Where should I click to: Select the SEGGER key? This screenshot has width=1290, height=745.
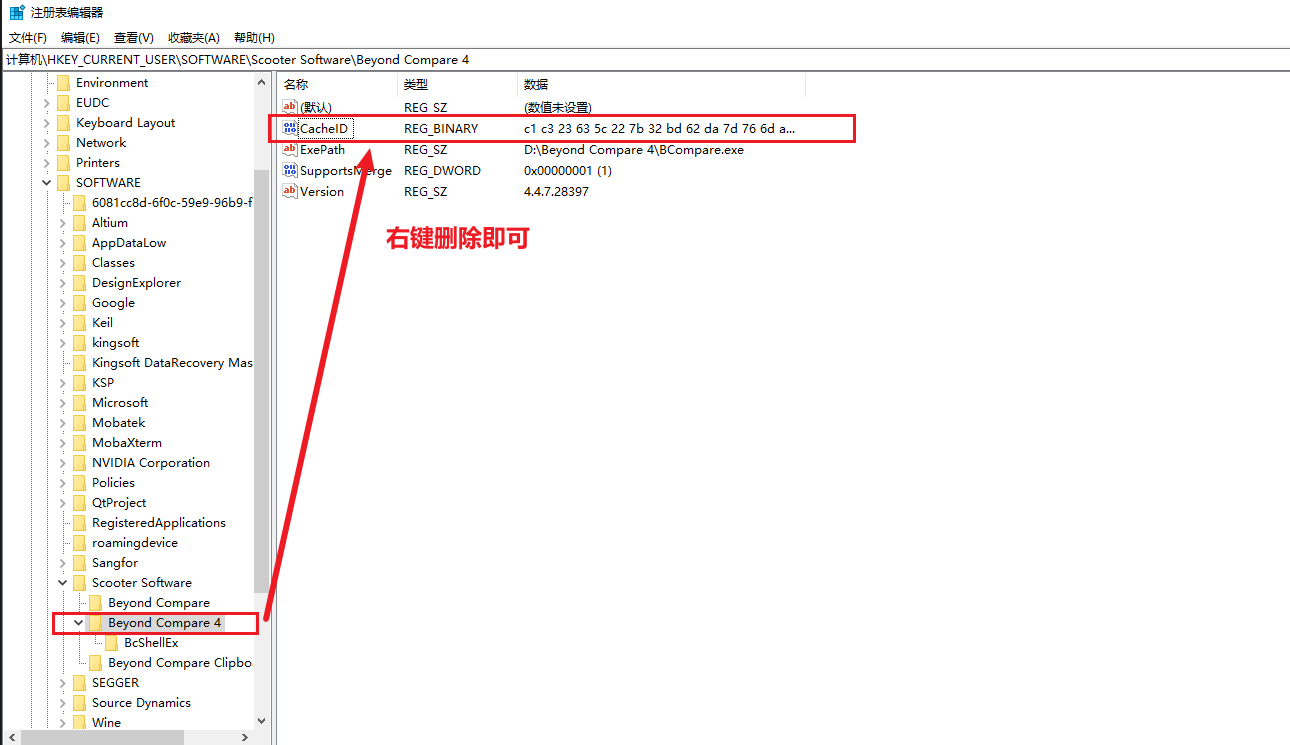116,683
